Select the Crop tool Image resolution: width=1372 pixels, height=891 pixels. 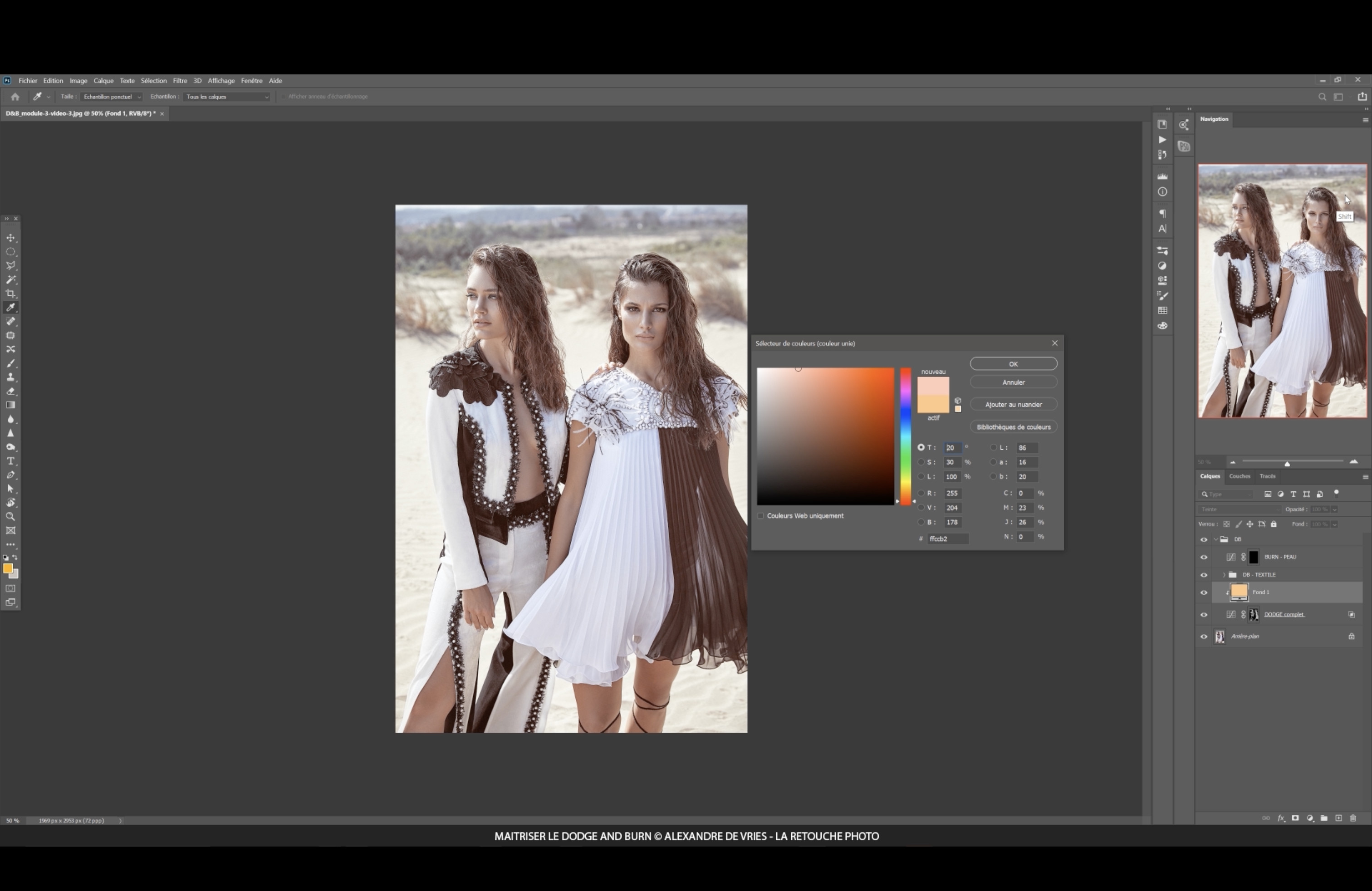coord(10,294)
